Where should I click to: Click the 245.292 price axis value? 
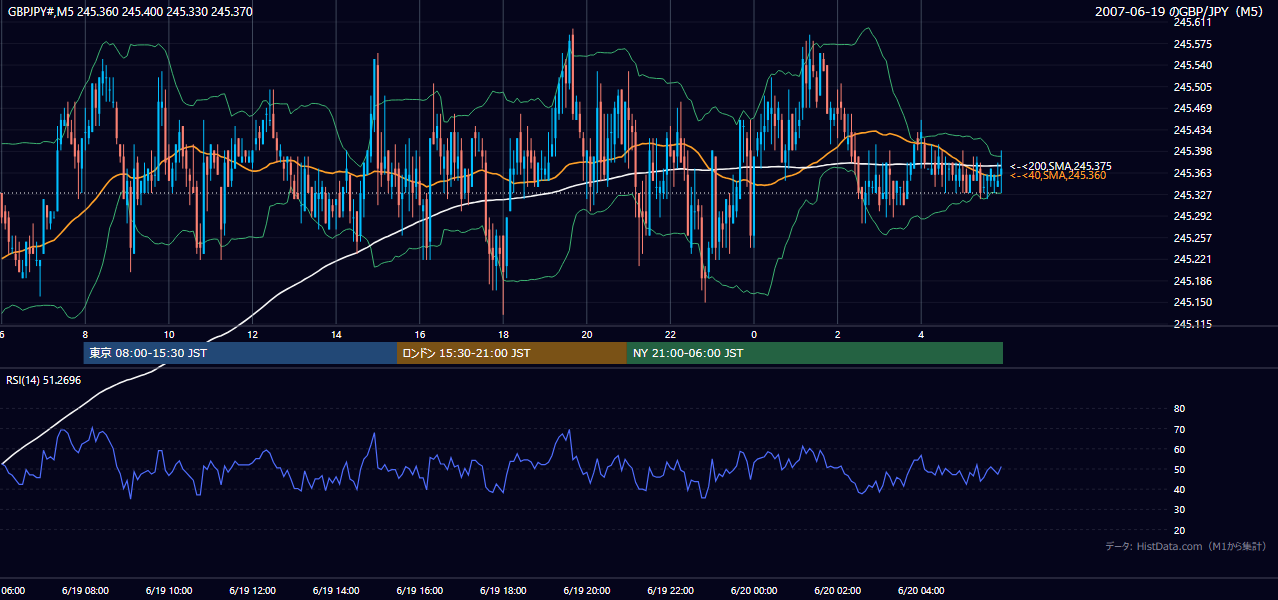coord(1192,216)
